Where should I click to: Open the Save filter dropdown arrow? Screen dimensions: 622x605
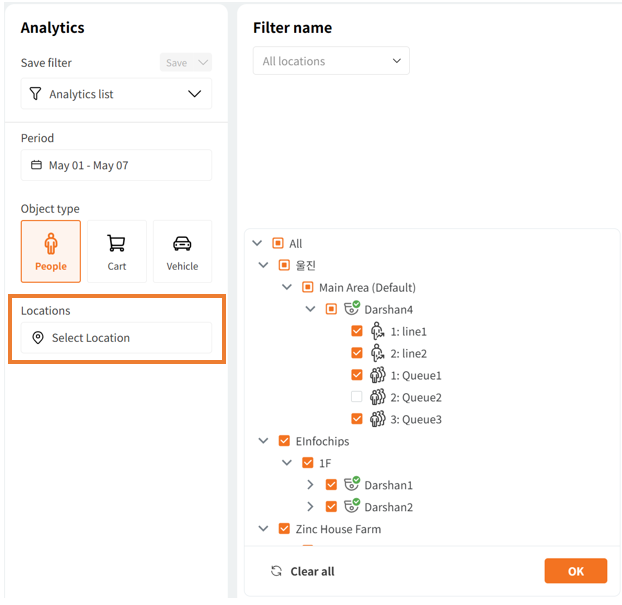click(203, 63)
